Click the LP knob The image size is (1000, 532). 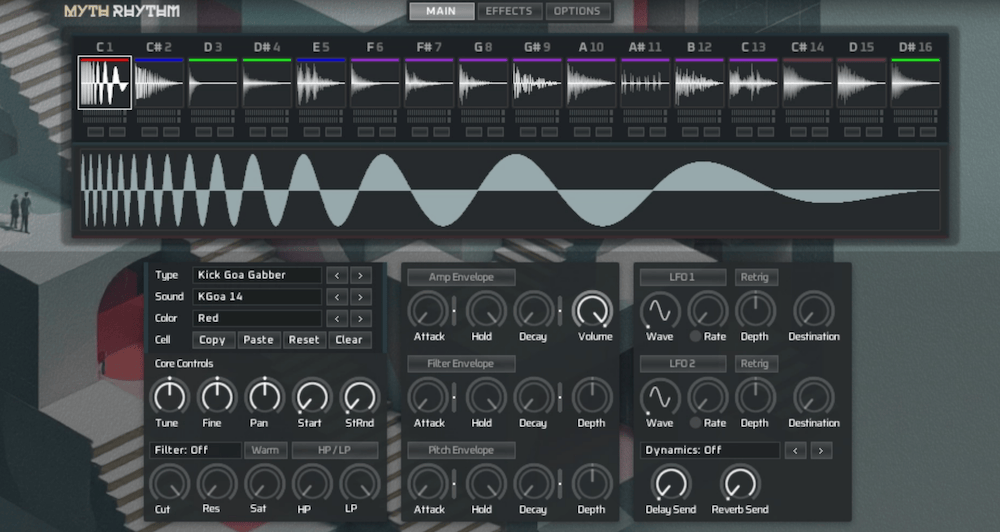click(360, 483)
